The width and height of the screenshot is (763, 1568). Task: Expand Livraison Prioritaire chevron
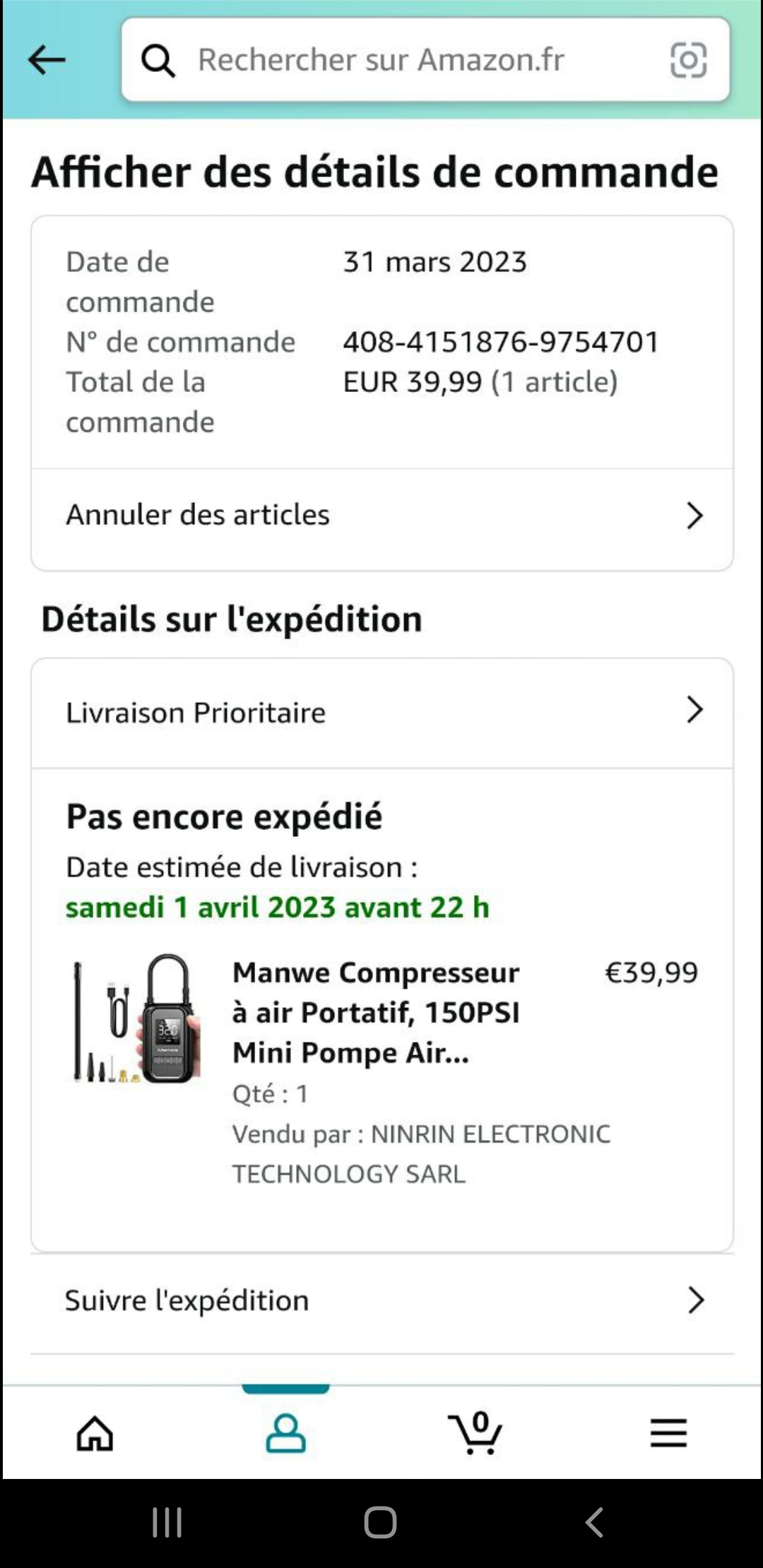pyautogui.click(x=695, y=710)
